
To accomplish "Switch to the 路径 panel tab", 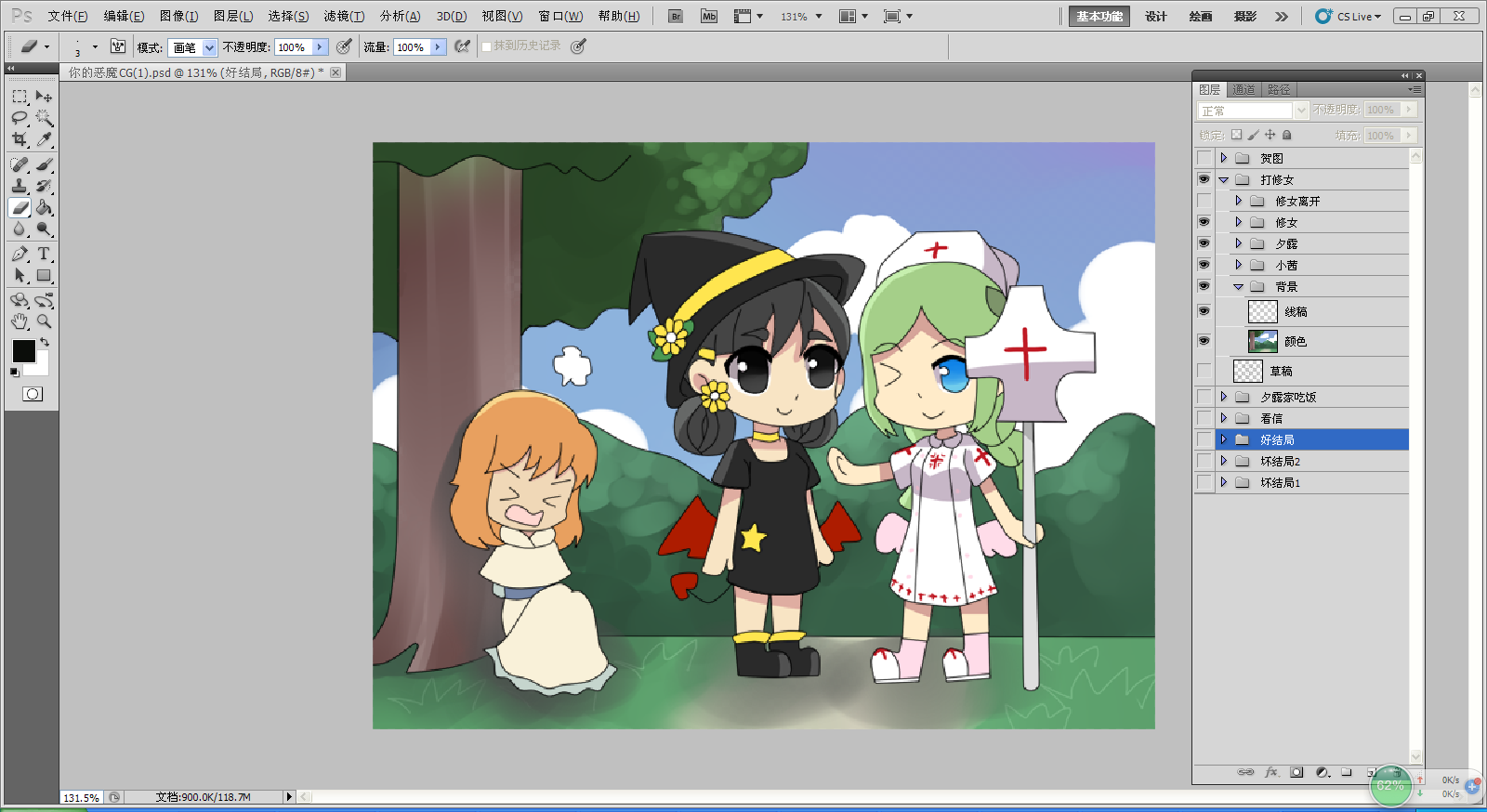I will point(1279,89).
